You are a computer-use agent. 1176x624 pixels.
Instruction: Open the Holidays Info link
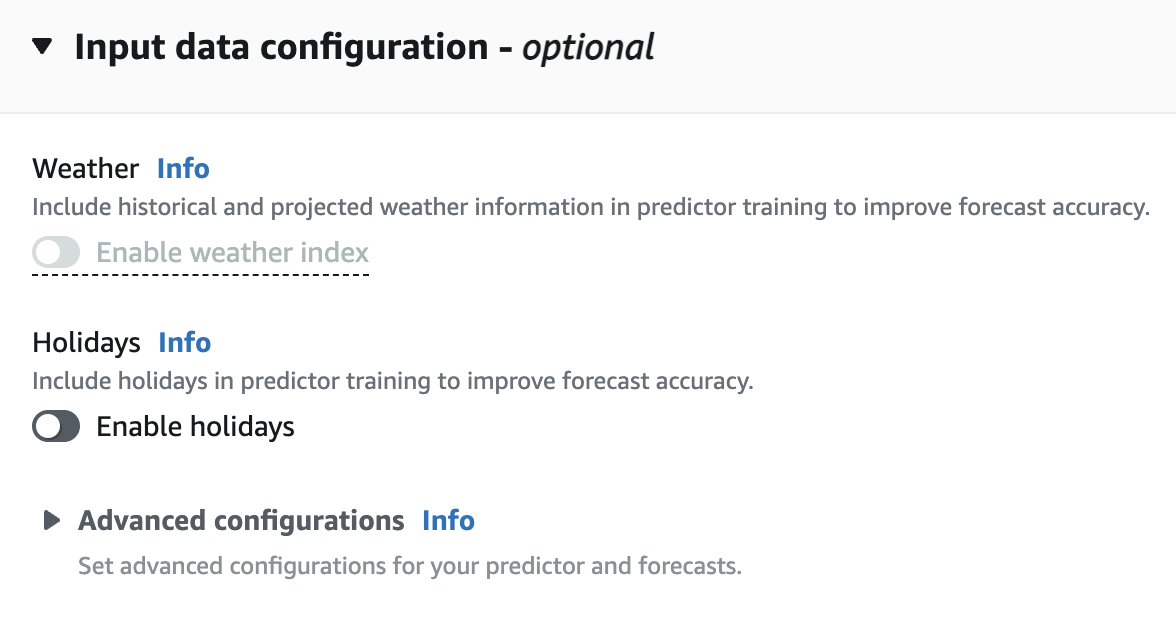tap(185, 343)
